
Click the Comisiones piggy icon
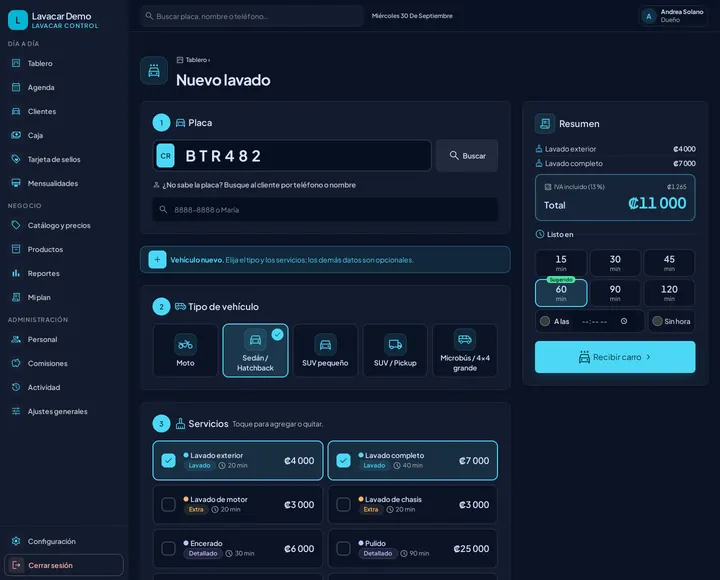pos(16,363)
